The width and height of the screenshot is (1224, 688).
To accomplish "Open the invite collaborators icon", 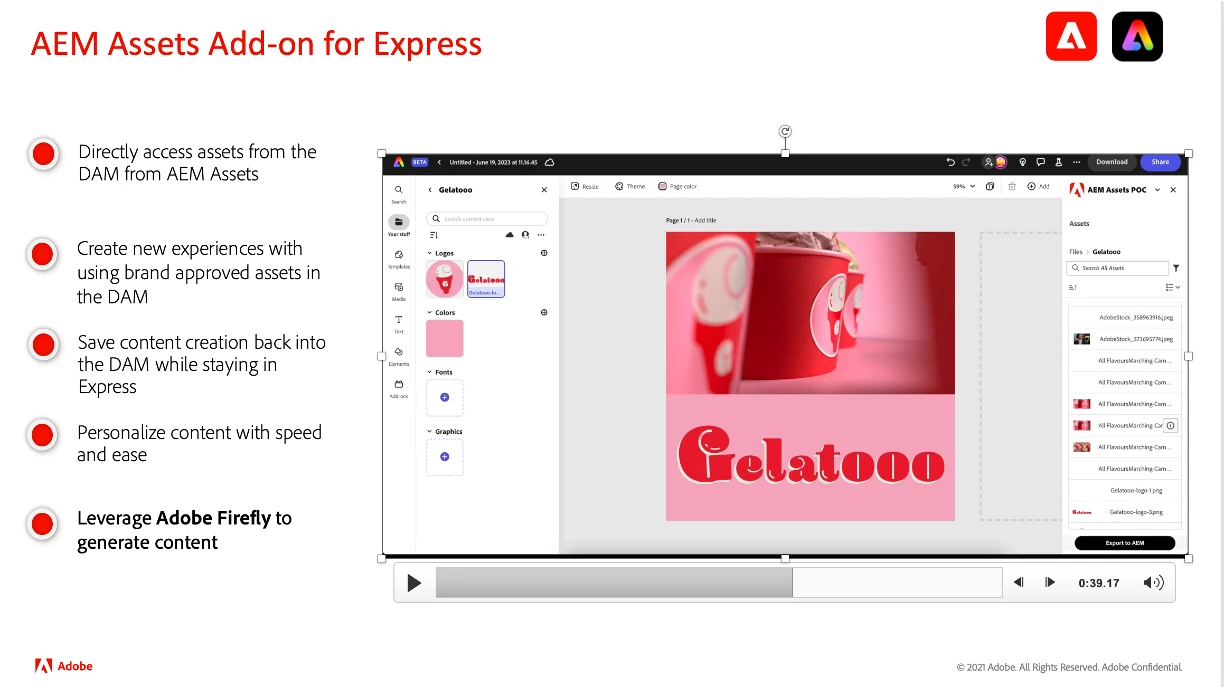I will click(x=989, y=162).
